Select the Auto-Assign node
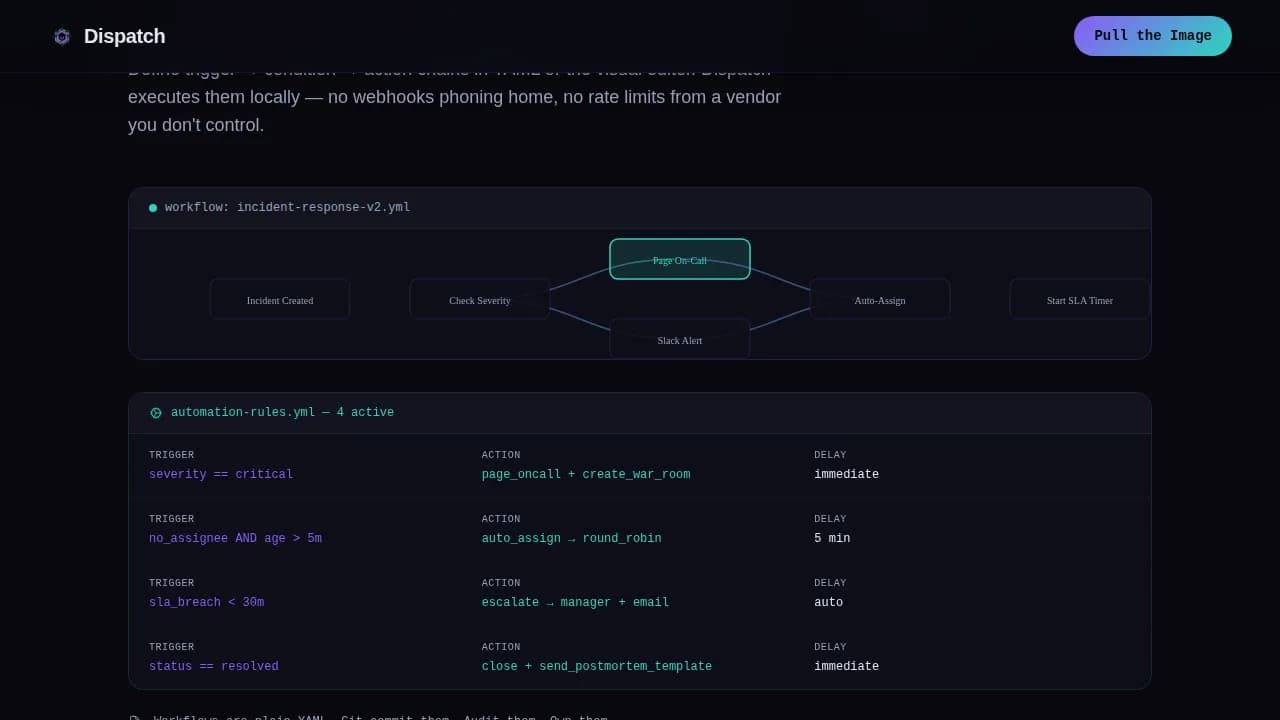1280x720 pixels. coord(880,299)
